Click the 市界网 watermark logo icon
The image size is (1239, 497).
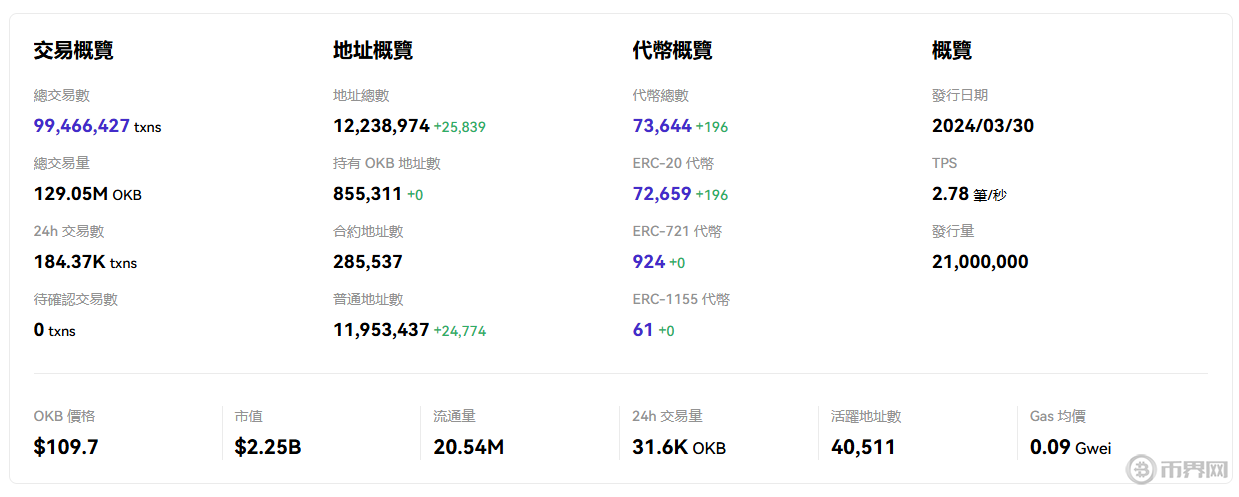point(1141,469)
